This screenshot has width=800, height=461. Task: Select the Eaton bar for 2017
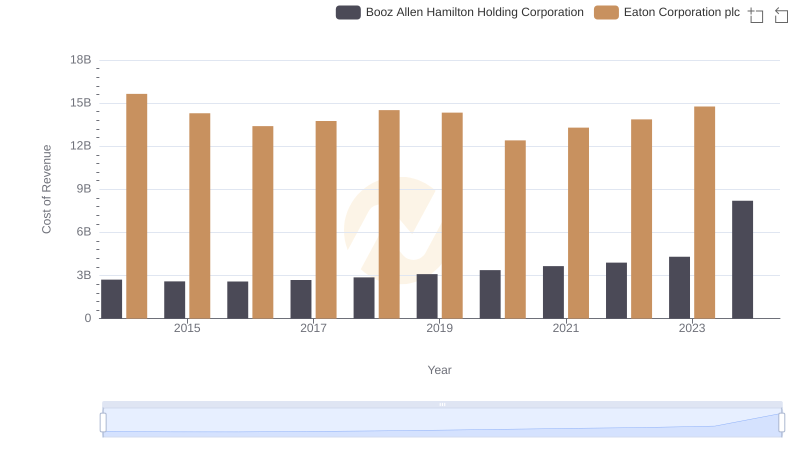coord(326,220)
